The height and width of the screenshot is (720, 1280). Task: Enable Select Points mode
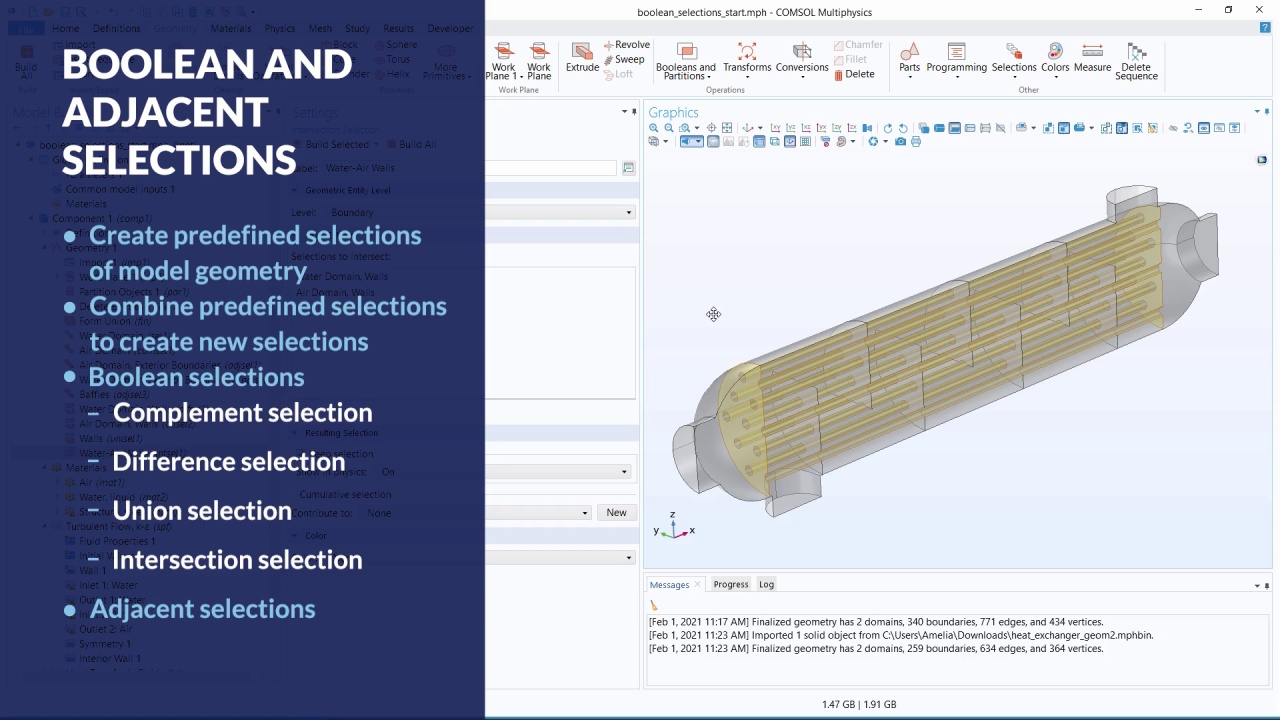[x=985, y=128]
